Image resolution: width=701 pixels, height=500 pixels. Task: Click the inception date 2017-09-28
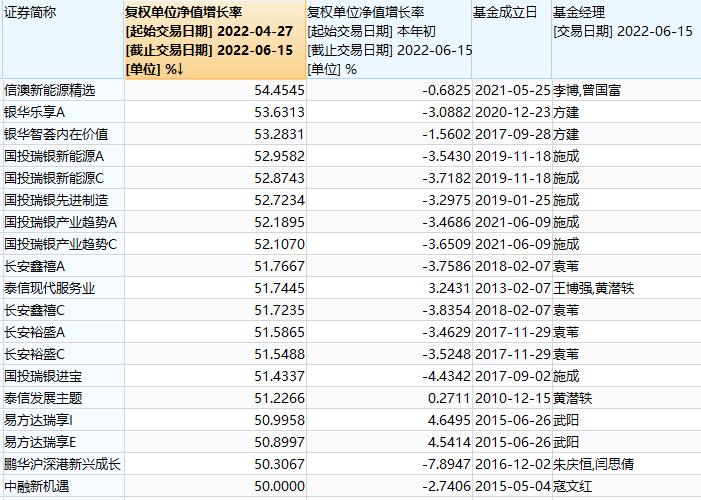[x=513, y=134]
